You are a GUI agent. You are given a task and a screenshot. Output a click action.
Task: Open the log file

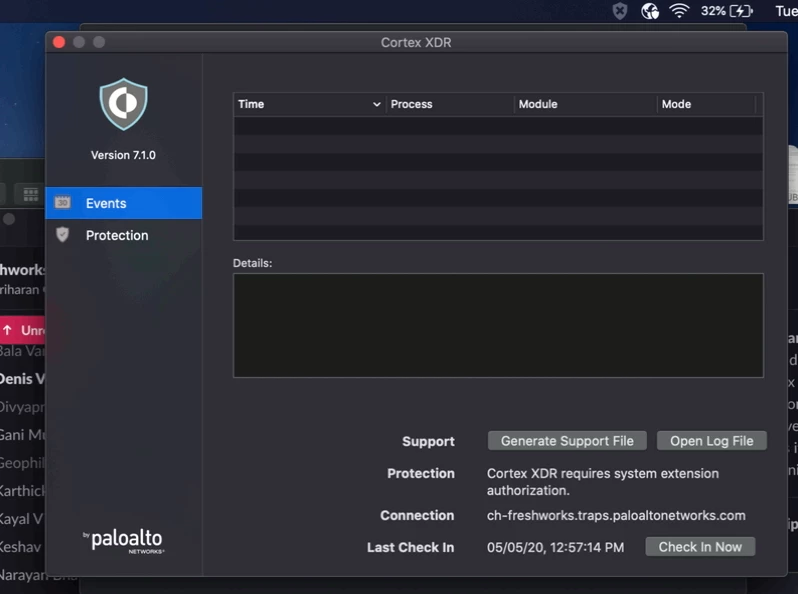click(711, 441)
